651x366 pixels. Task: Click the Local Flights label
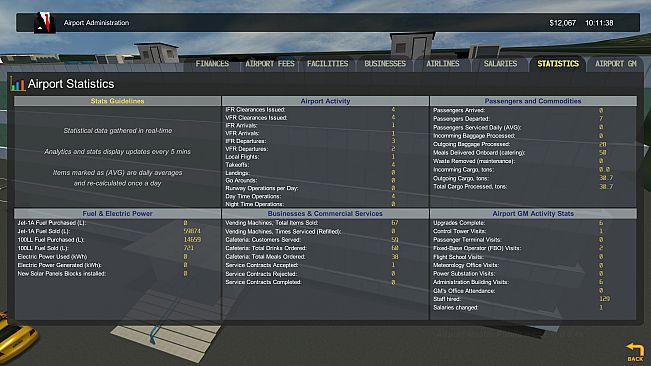[242, 157]
